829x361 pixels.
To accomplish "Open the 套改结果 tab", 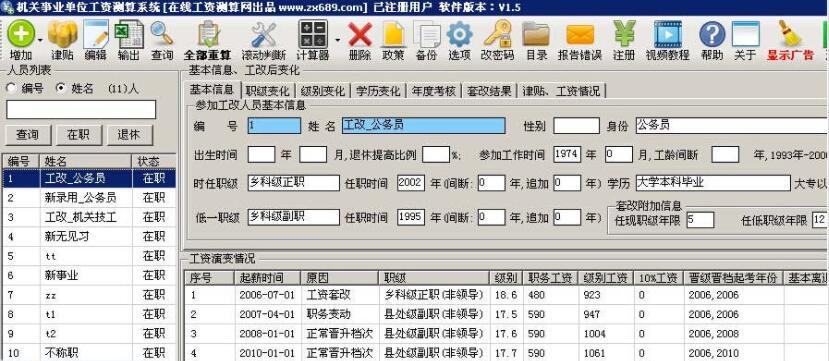I will pos(489,91).
